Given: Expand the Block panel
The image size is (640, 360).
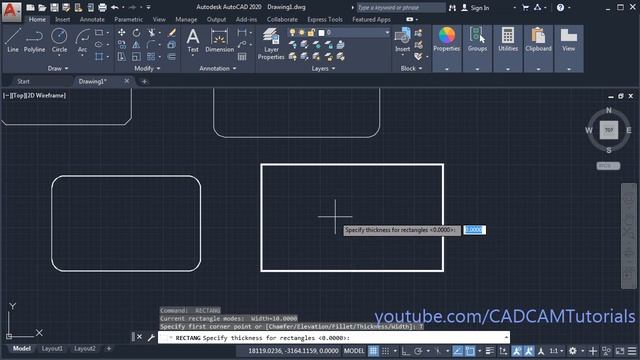Looking at the screenshot, I should 411,69.
